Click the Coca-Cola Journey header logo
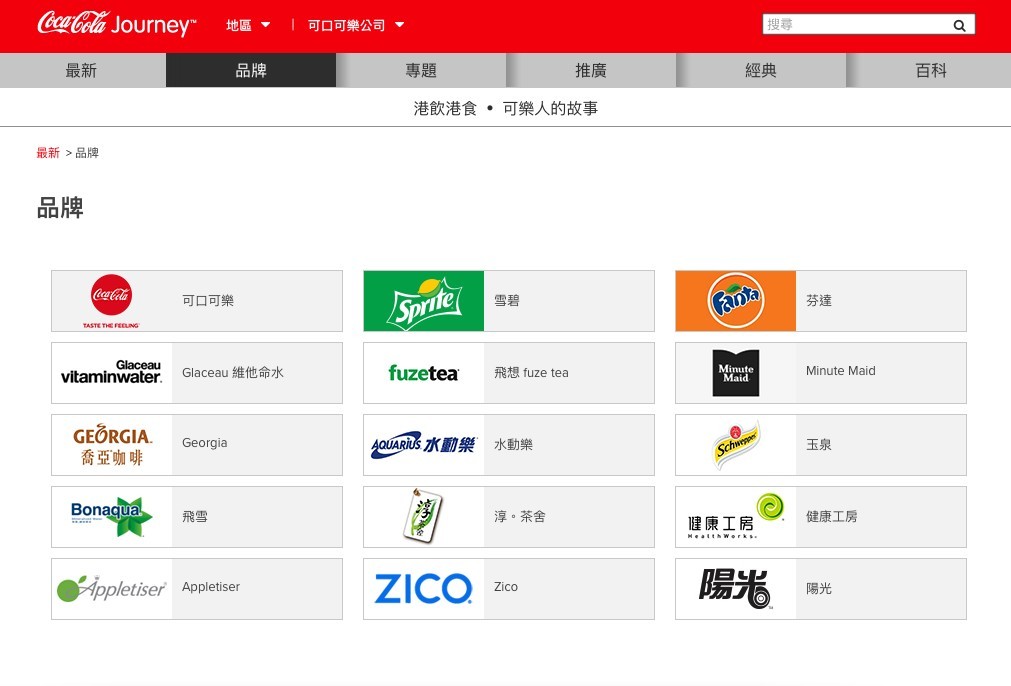Viewport: 1011px width, 686px height. pos(116,24)
